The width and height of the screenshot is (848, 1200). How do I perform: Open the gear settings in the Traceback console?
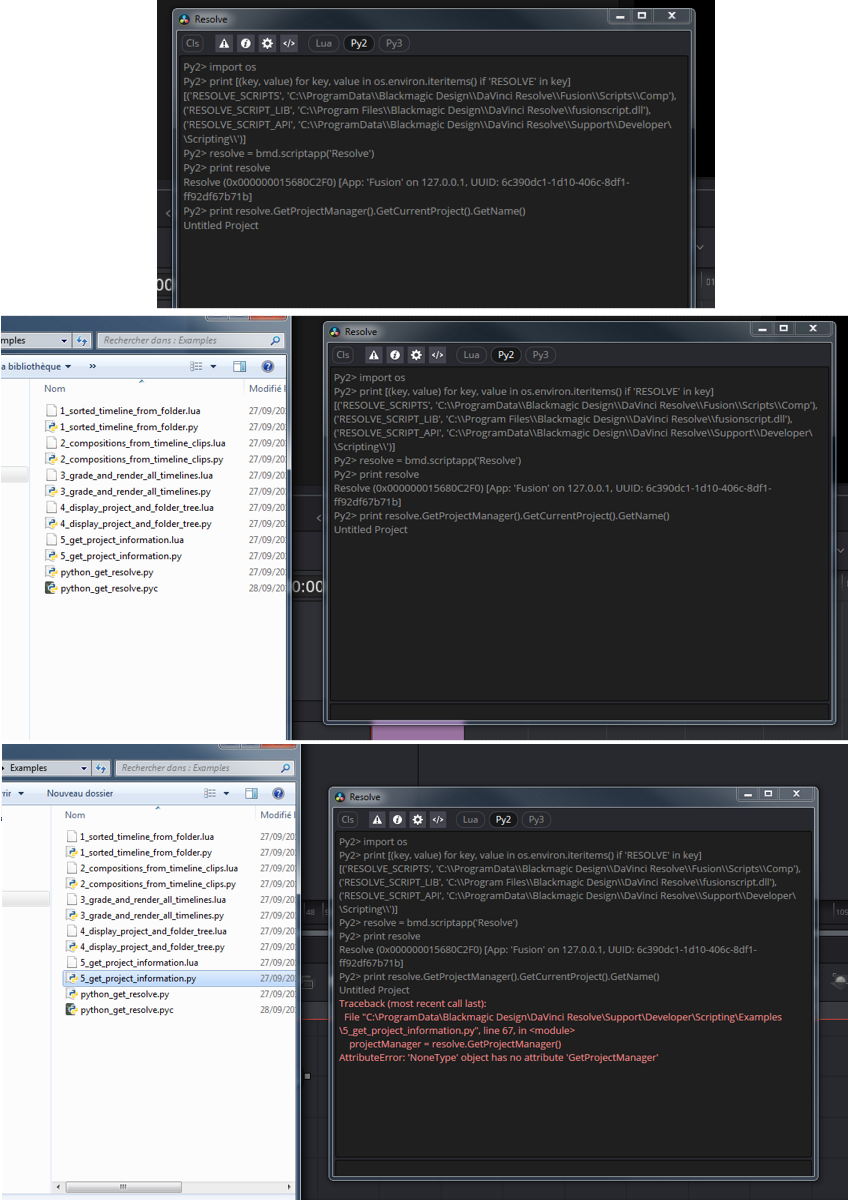(x=420, y=819)
